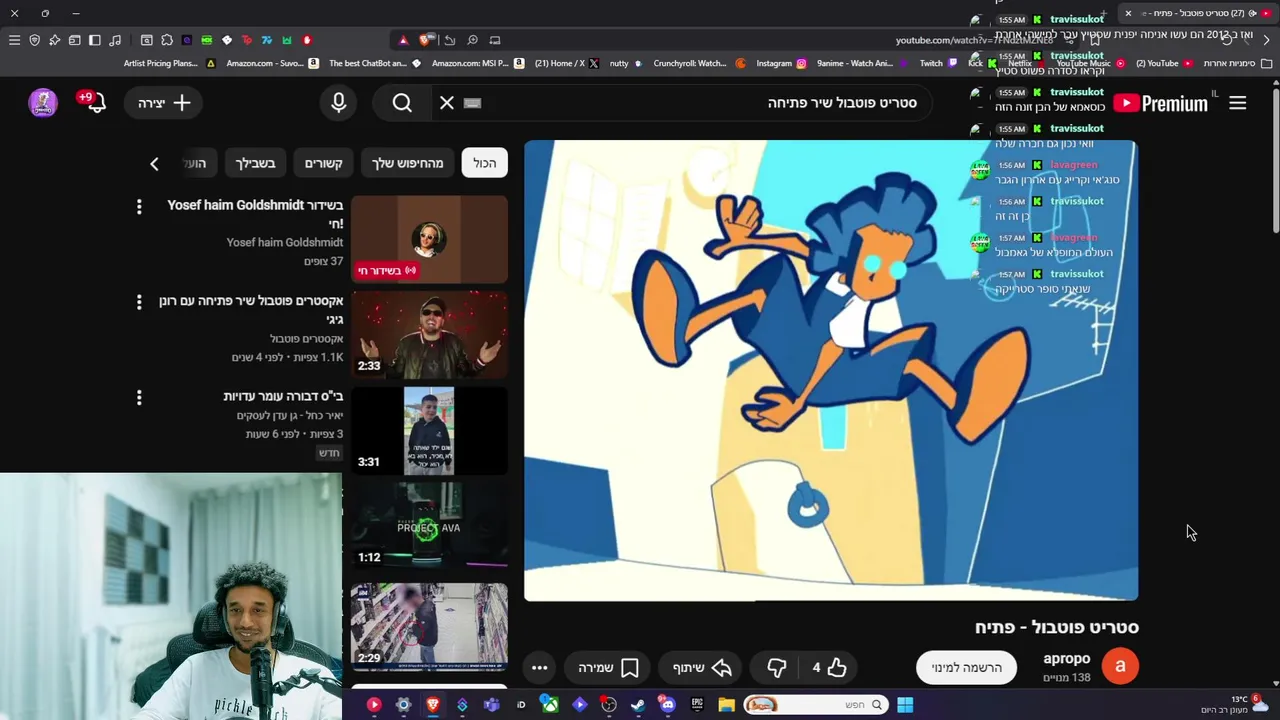Open more actions three-dot menu under video
The height and width of the screenshot is (720, 1280).
click(539, 667)
